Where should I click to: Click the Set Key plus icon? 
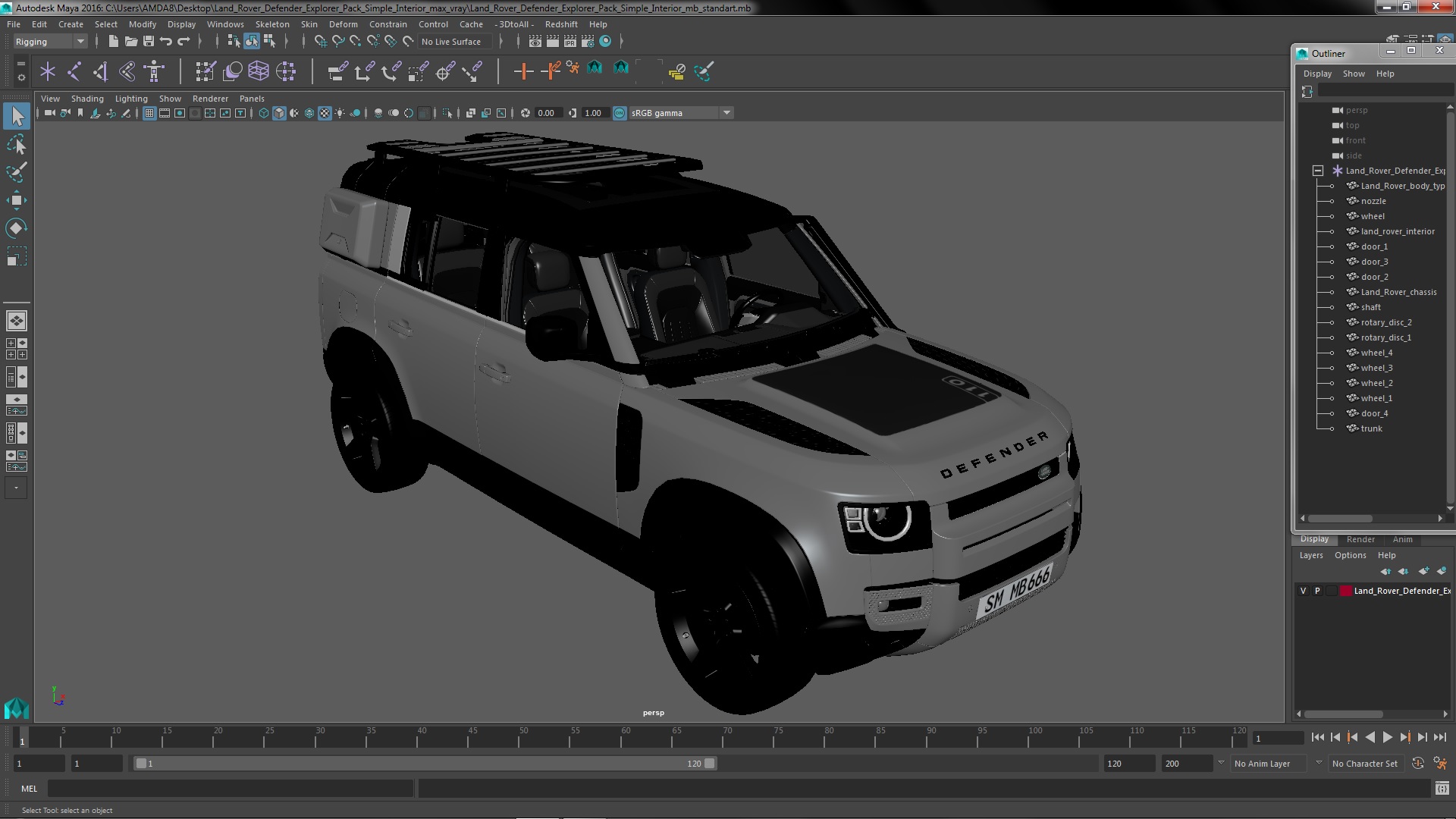click(x=523, y=71)
